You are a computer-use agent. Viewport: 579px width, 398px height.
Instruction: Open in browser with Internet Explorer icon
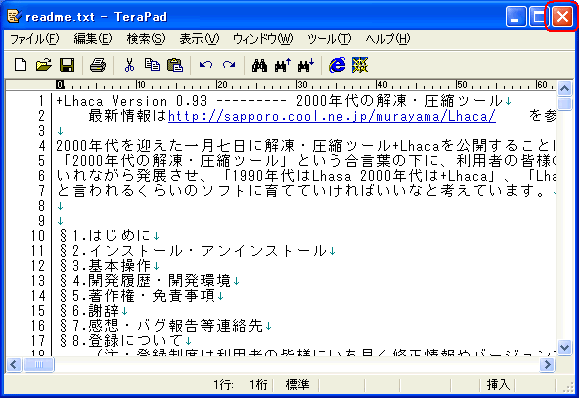point(337,65)
